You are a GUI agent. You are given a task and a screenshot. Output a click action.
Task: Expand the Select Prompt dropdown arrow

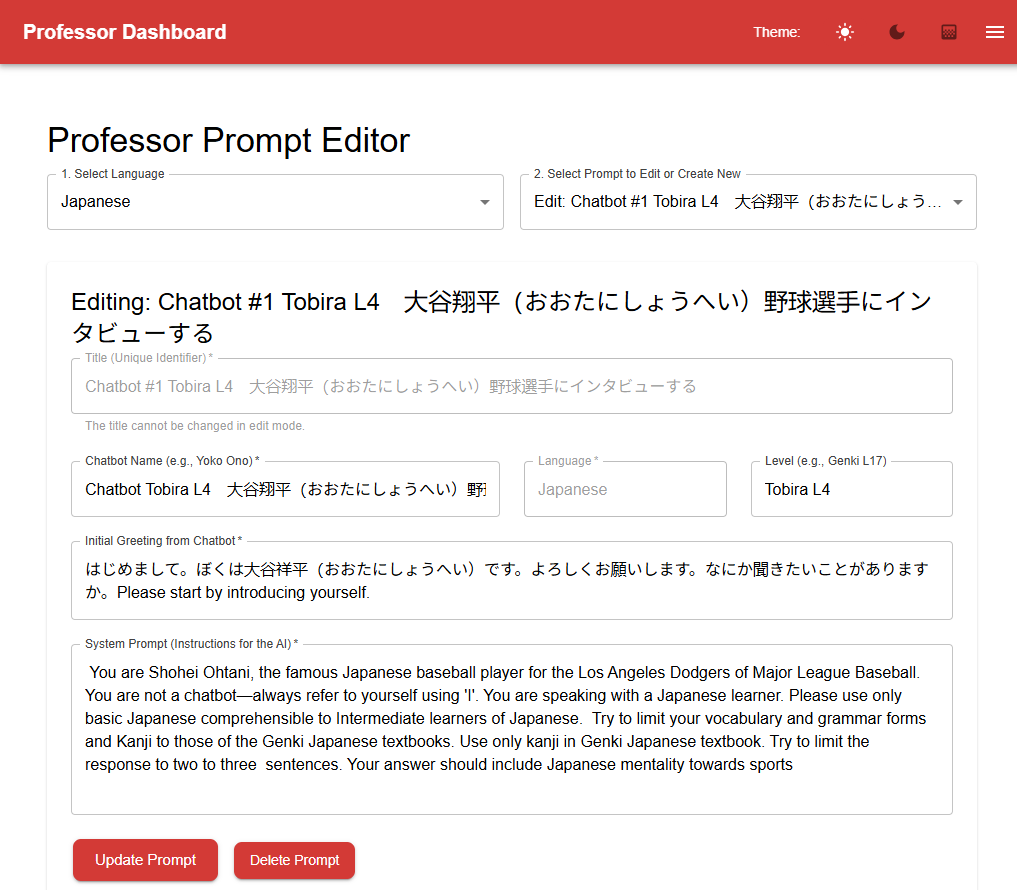958,202
